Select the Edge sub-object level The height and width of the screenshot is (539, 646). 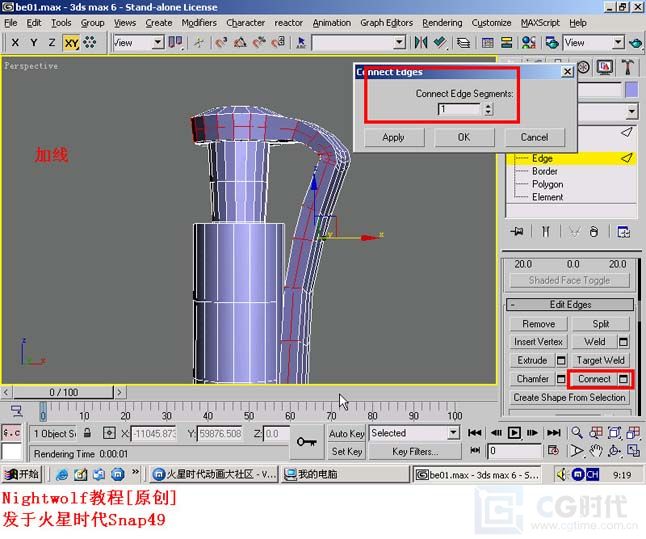coord(542,158)
